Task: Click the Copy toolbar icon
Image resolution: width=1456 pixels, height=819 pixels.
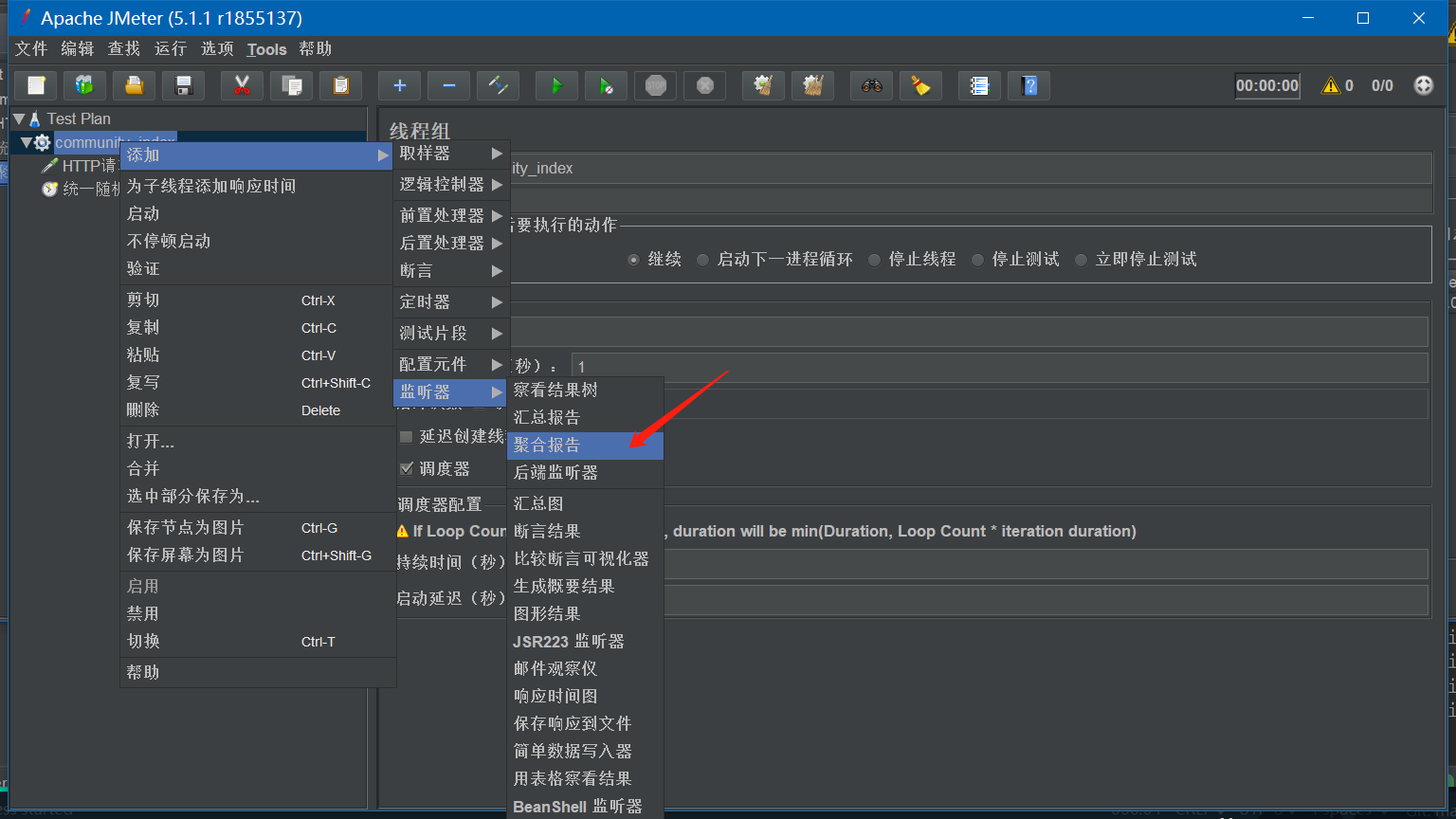Action: coord(291,85)
